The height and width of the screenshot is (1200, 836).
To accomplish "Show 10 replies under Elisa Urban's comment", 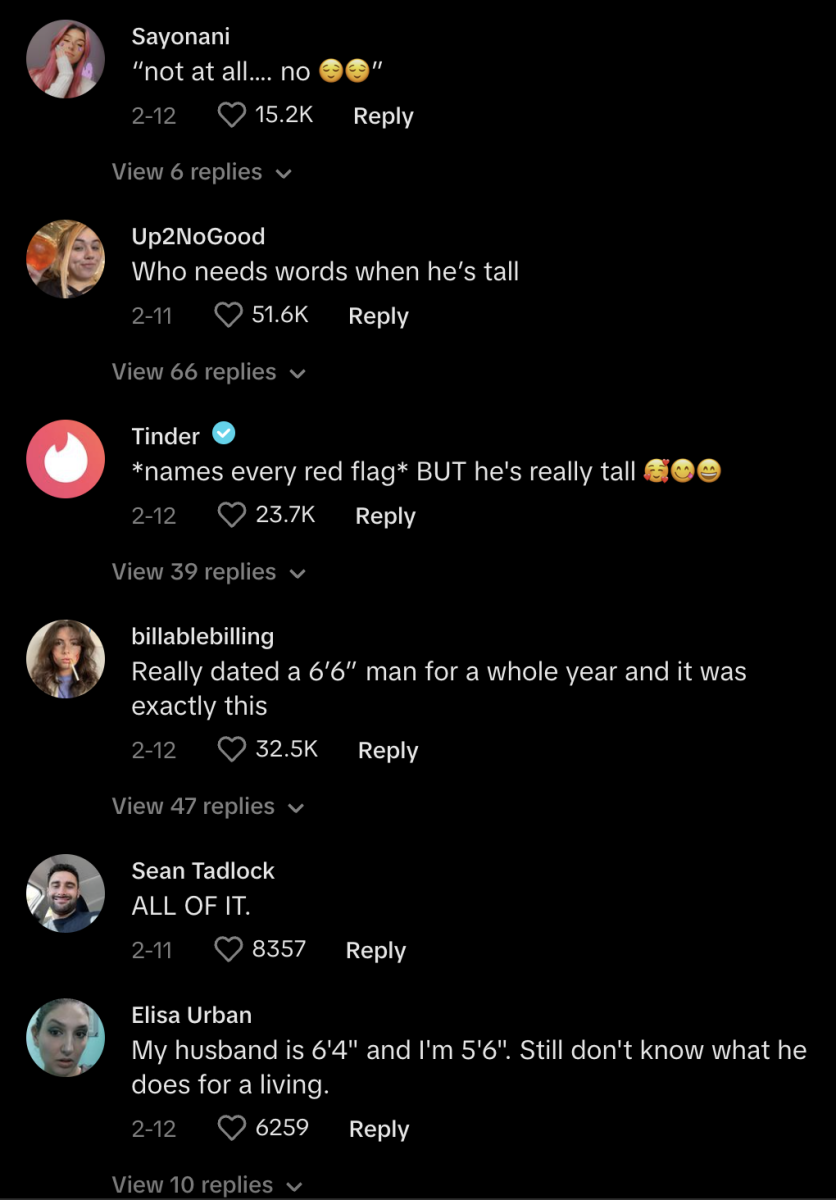I will pos(207,1185).
